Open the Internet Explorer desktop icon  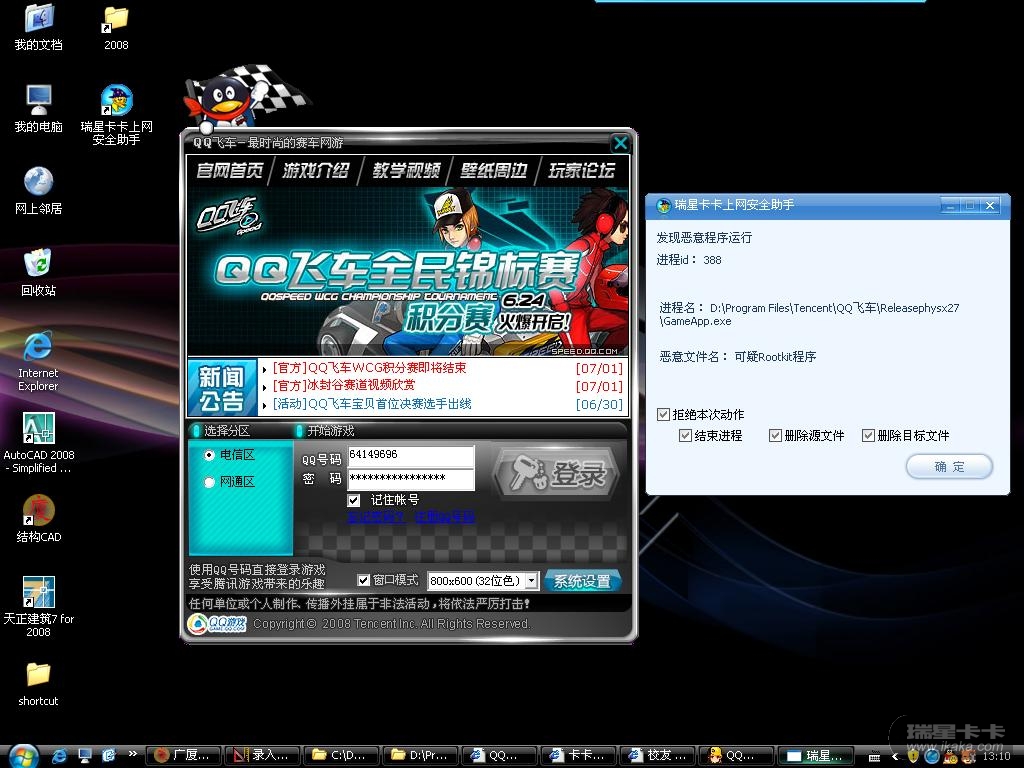38,361
